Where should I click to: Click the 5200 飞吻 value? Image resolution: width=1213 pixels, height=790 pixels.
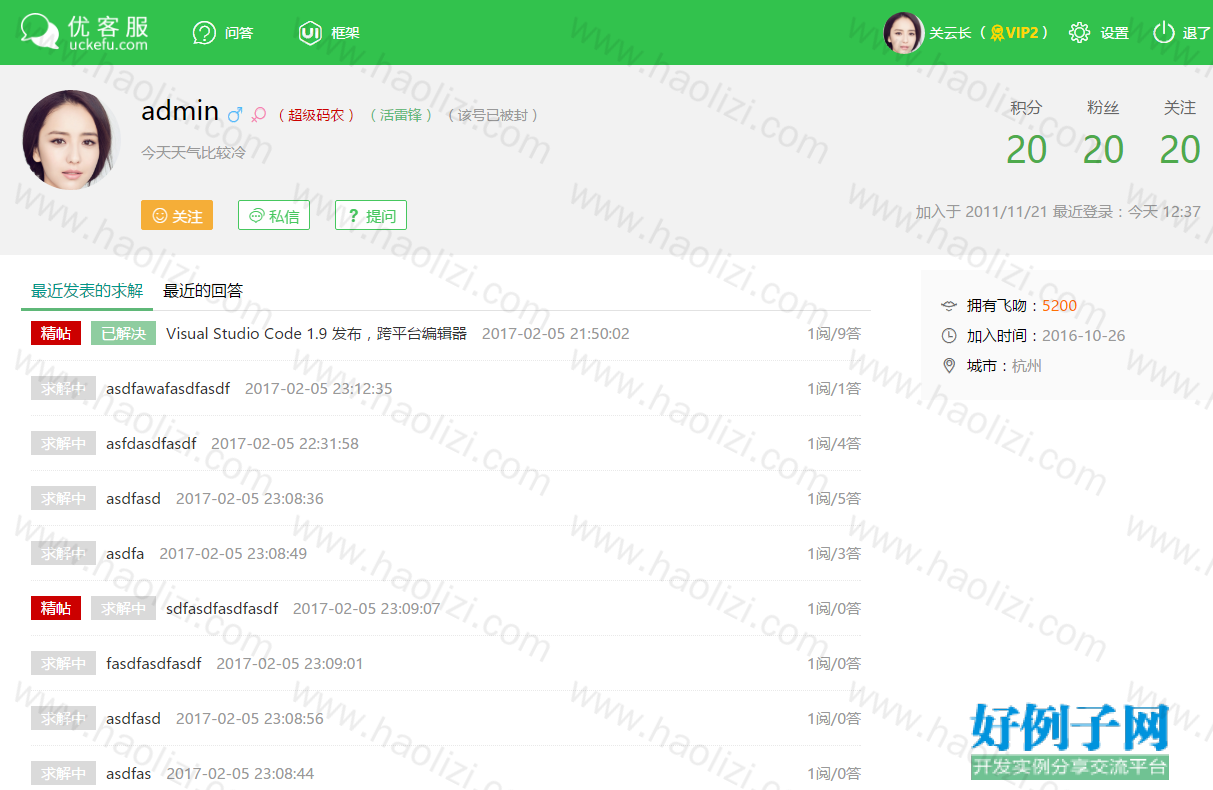tap(1060, 306)
